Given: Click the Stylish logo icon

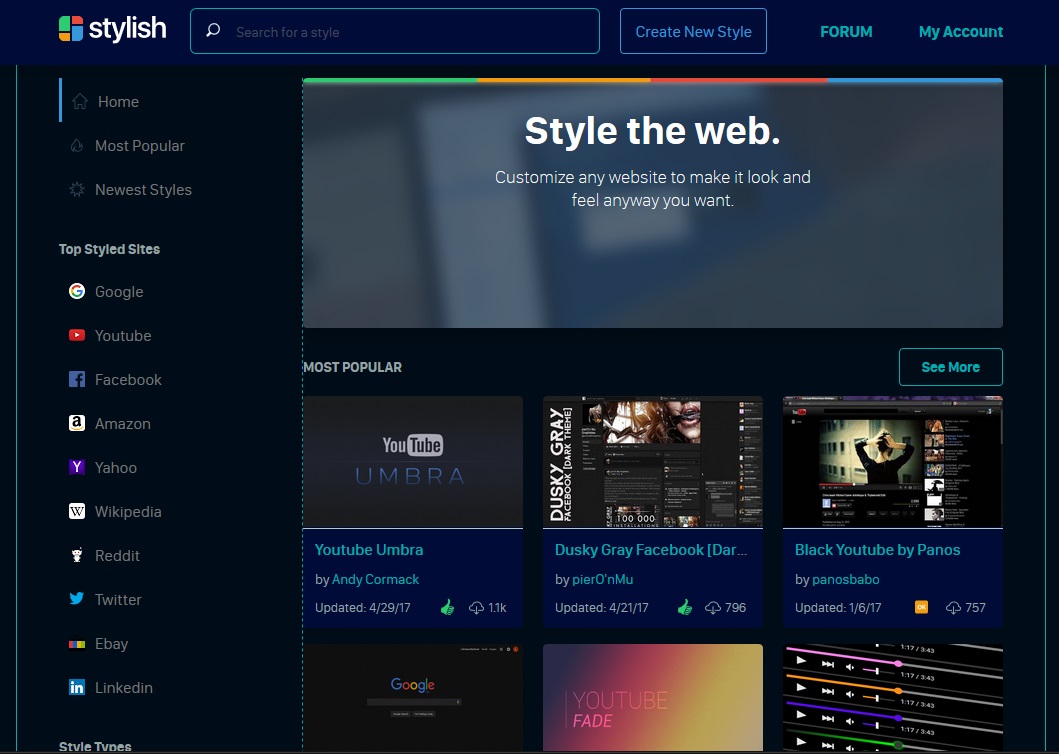Looking at the screenshot, I should 71,28.
